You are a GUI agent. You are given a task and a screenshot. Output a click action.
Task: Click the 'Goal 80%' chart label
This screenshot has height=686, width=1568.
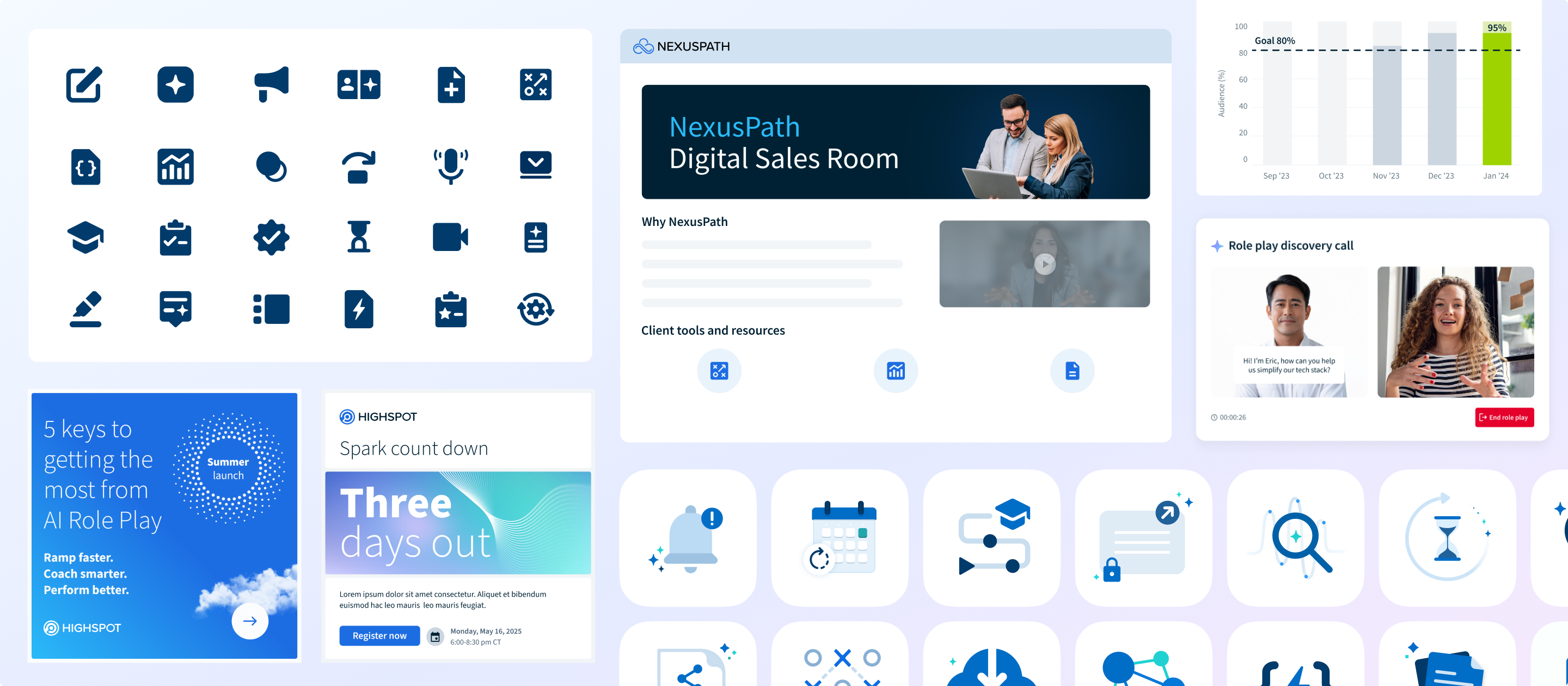click(1275, 41)
